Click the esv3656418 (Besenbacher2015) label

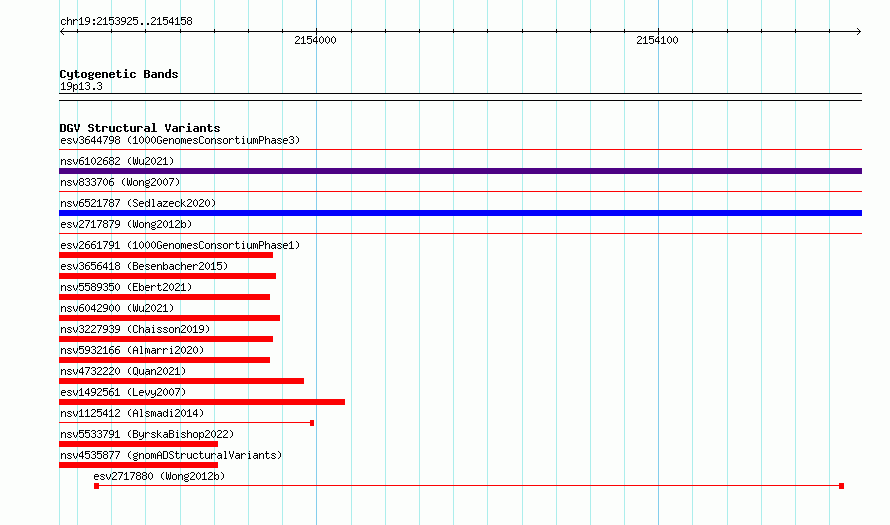(x=144, y=266)
